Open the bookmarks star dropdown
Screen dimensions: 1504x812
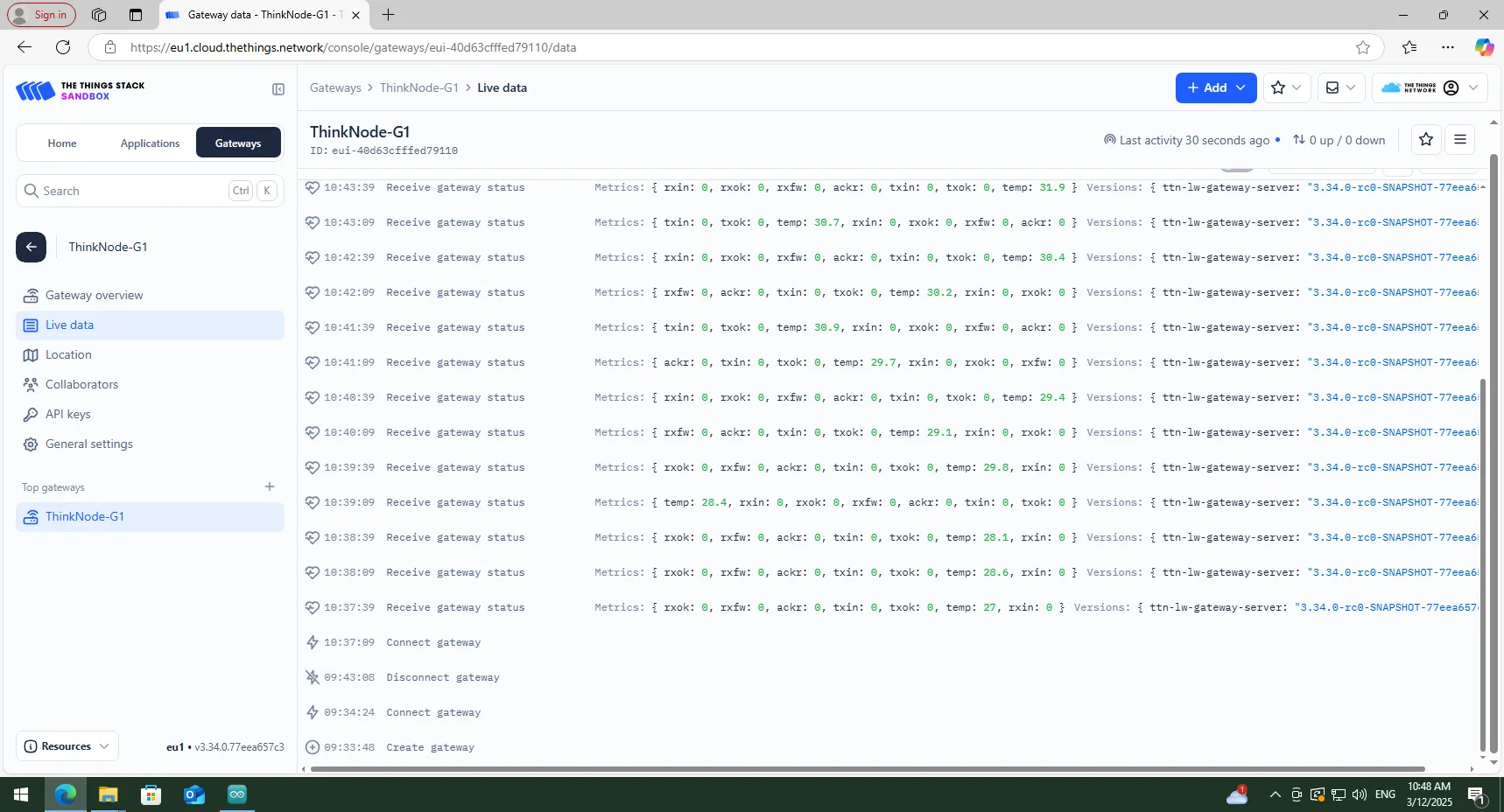pos(1286,87)
